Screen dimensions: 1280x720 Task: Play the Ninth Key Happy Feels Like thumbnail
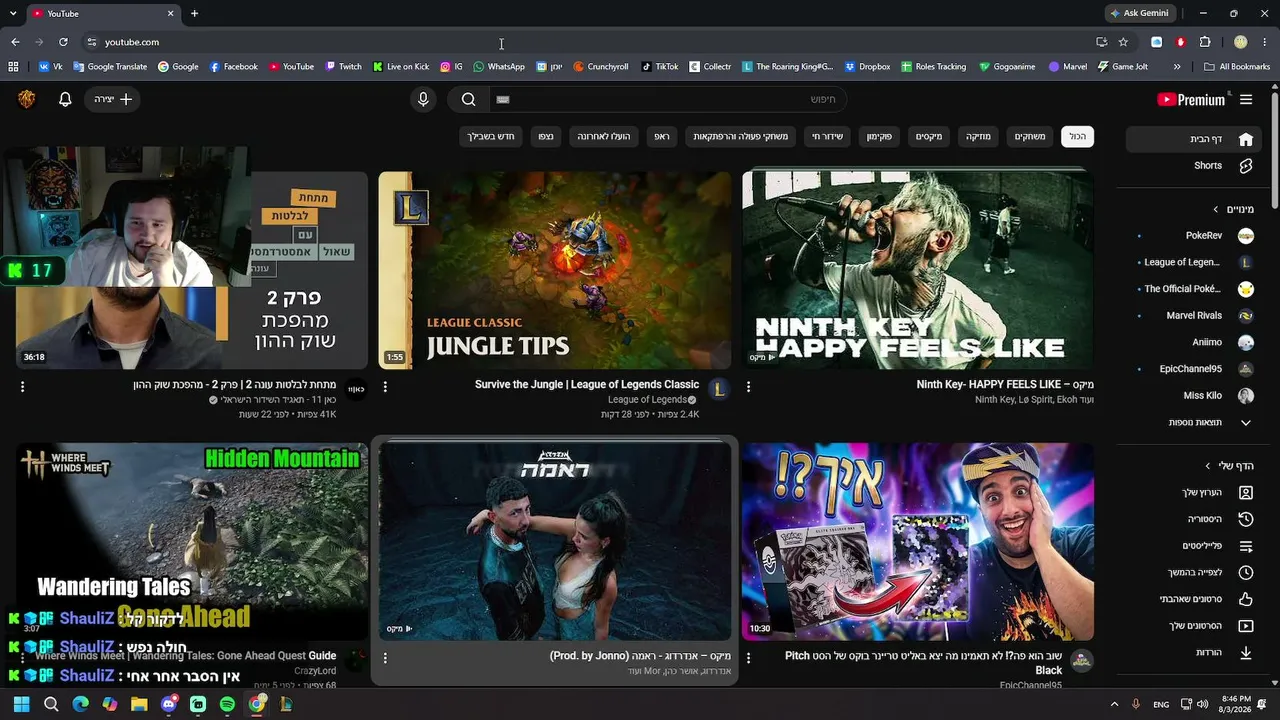[x=918, y=270]
